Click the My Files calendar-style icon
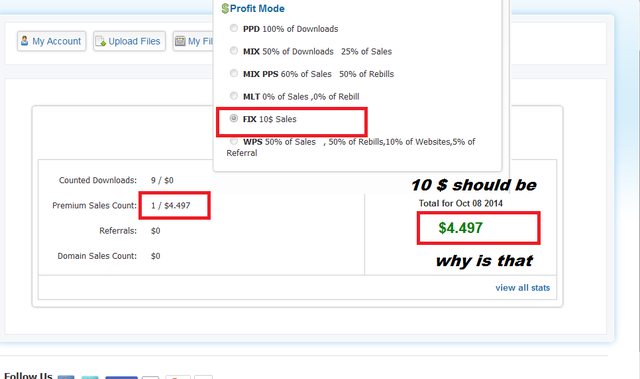Image resolution: width=640 pixels, height=379 pixels. (180, 41)
